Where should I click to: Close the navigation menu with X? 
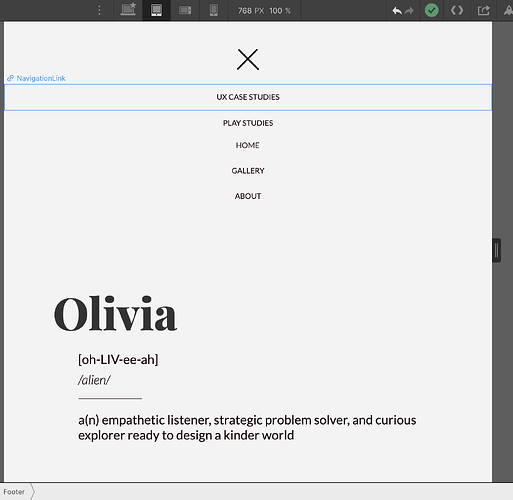248,59
